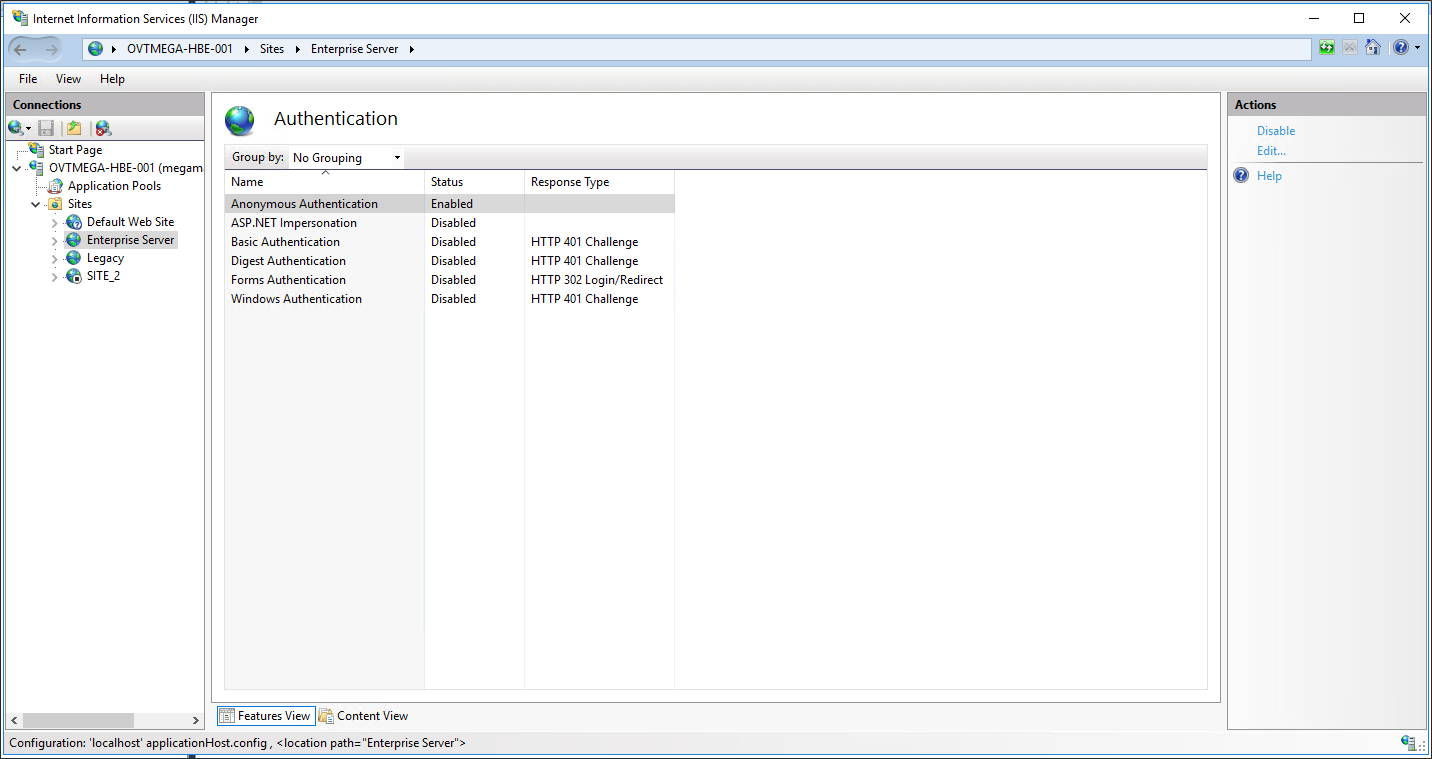Switch to Features View tab
The height and width of the screenshot is (759, 1432).
point(265,716)
